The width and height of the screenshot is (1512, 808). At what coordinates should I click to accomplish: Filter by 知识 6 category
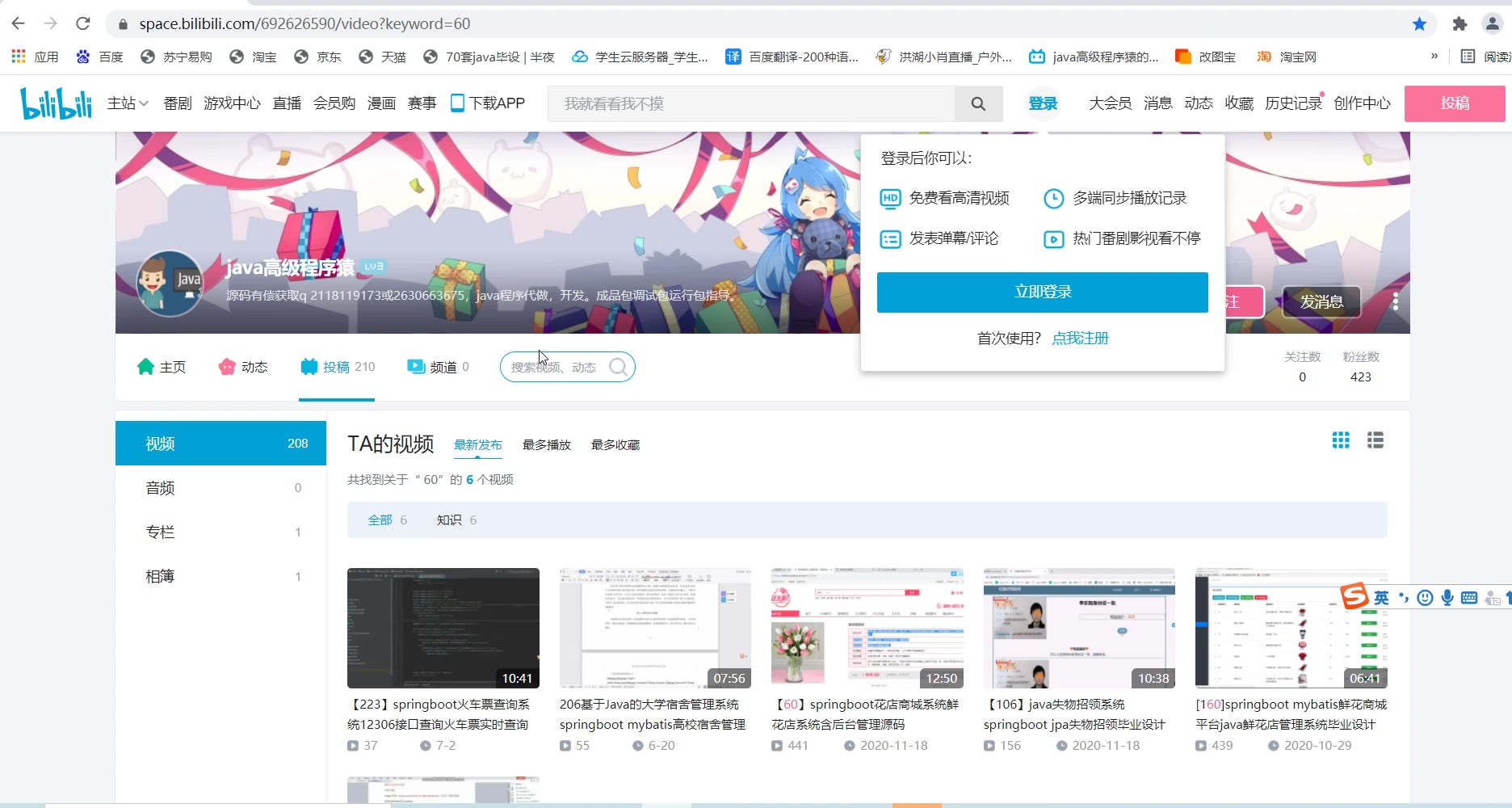click(457, 520)
